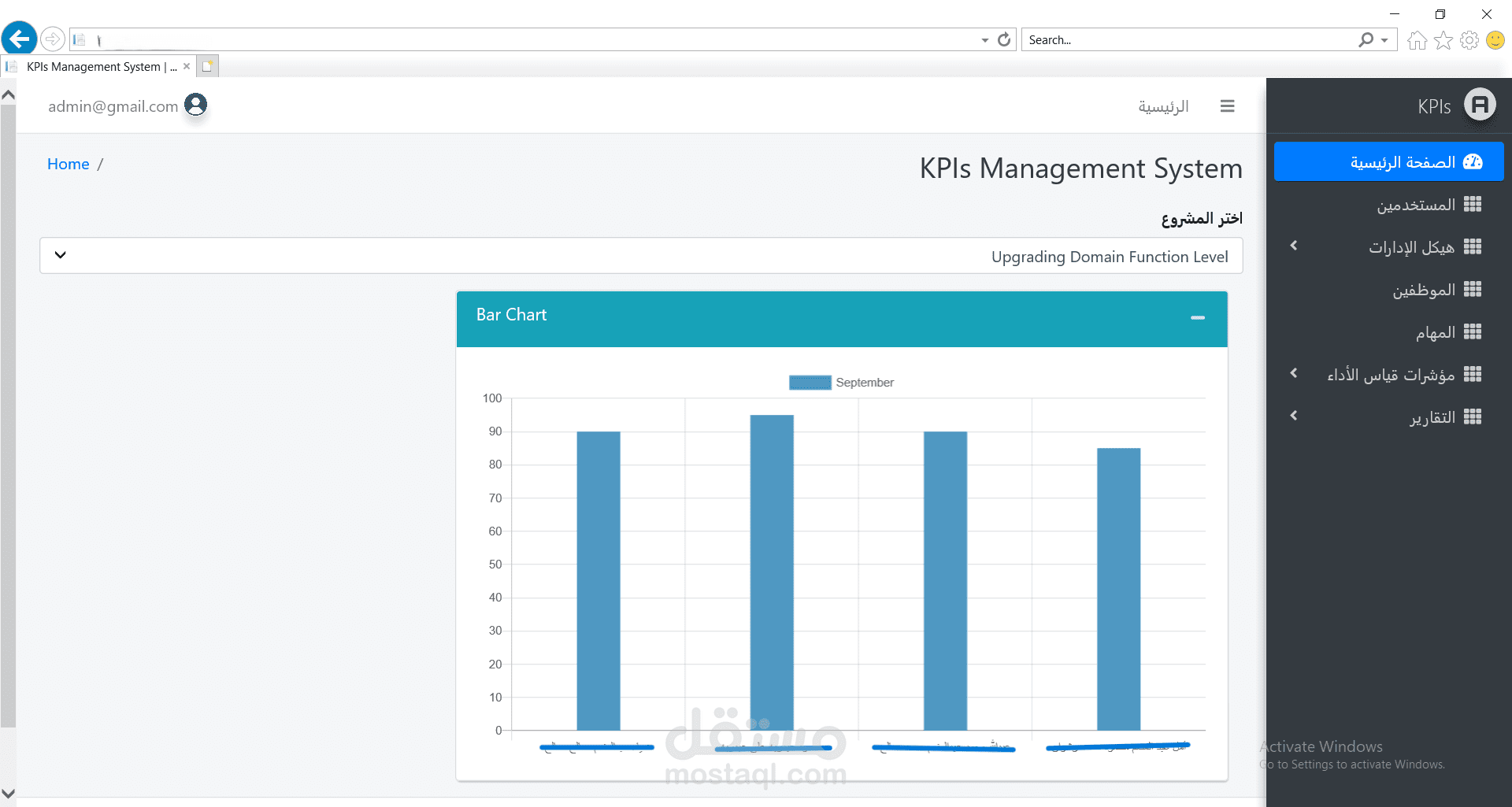Click the Home breadcrumb link
The image size is (1512, 807).
pos(69,164)
